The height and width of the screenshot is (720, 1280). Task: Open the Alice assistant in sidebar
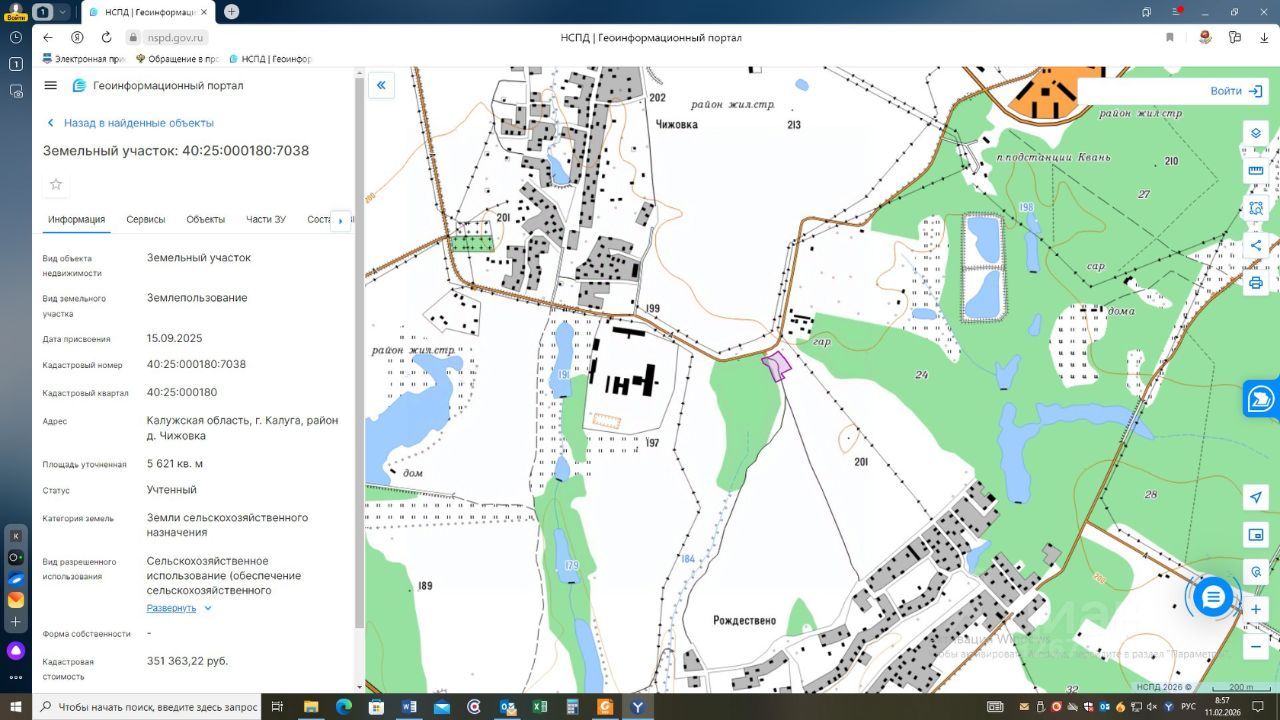[16, 651]
